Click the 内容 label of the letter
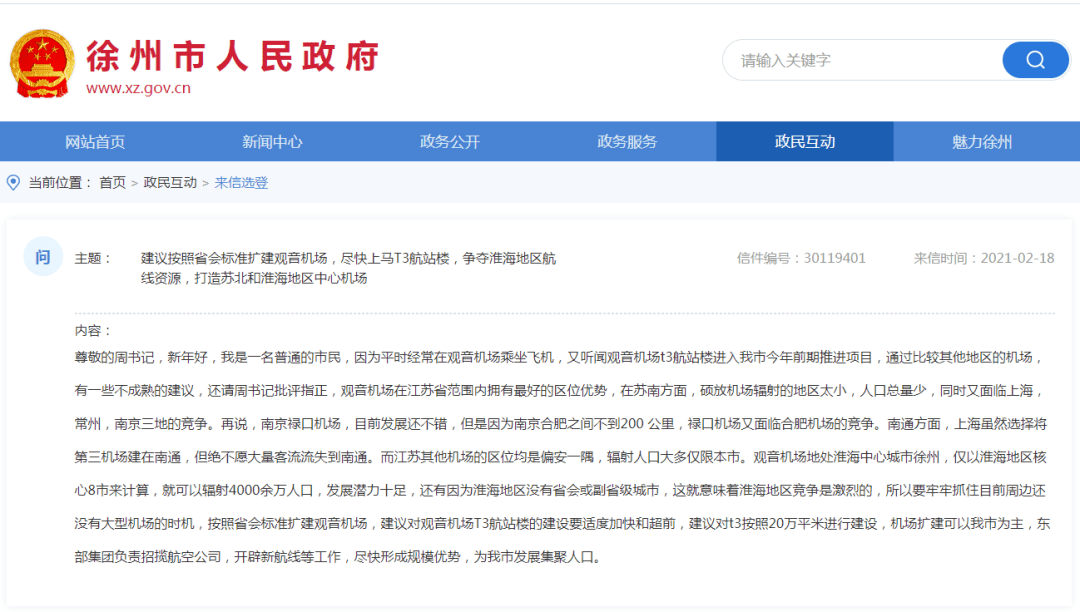 click(93, 331)
